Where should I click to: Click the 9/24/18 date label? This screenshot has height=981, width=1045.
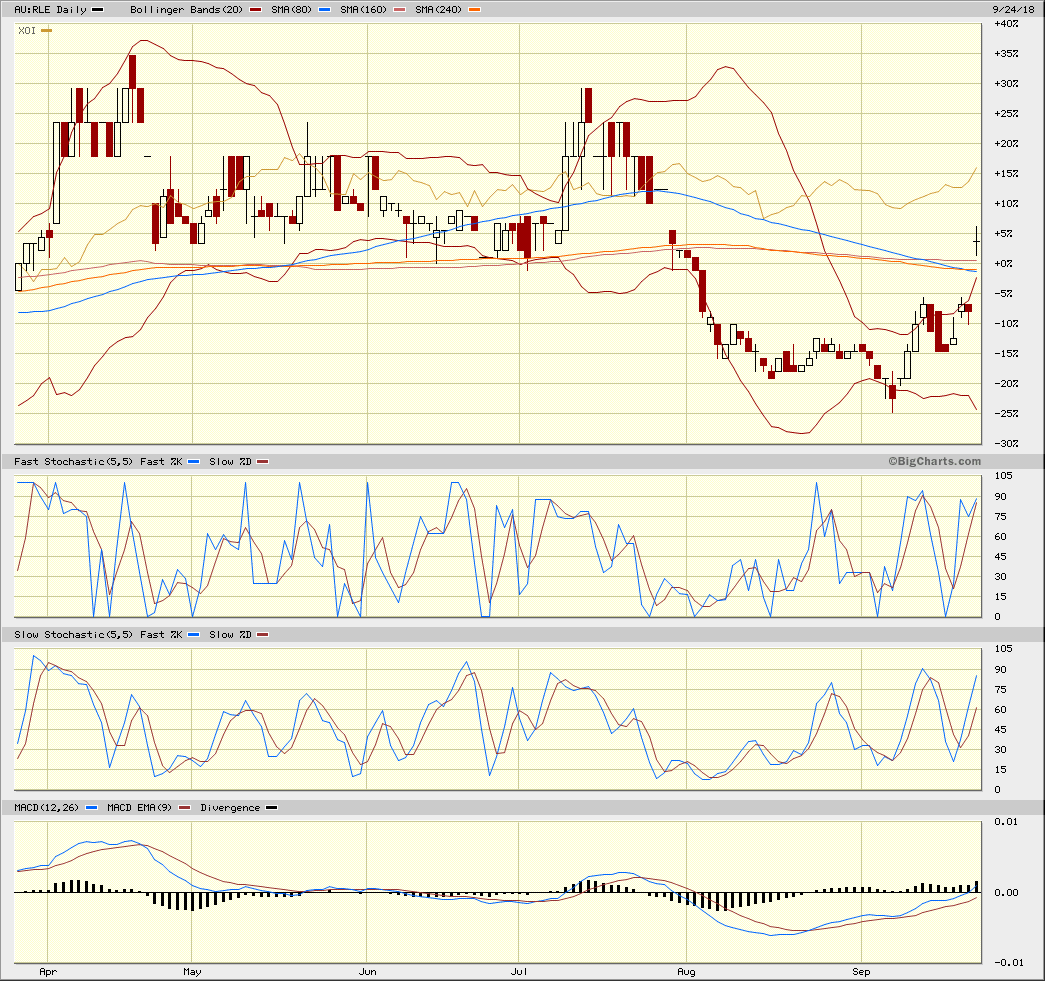(1014, 10)
